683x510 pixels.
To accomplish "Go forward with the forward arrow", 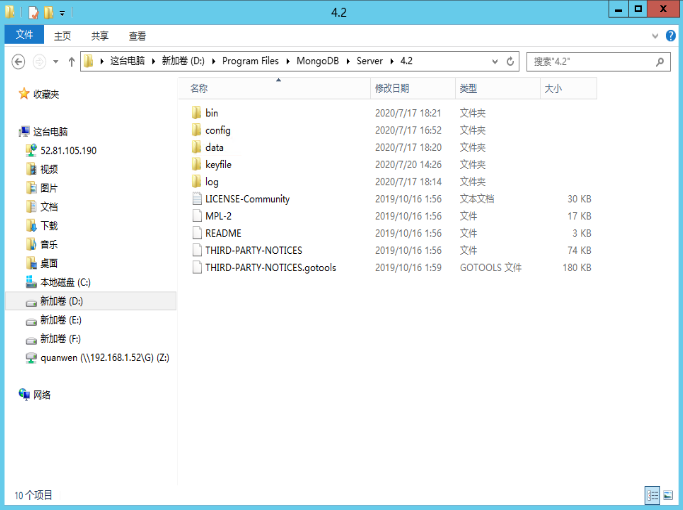I will coord(39,62).
